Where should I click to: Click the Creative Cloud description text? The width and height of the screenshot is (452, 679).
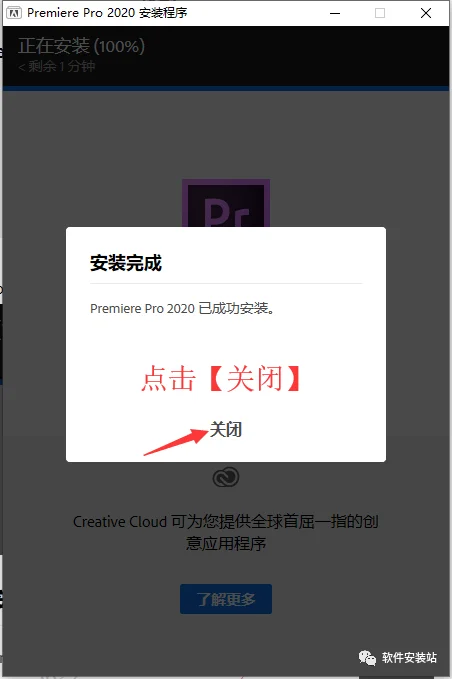tap(226, 532)
